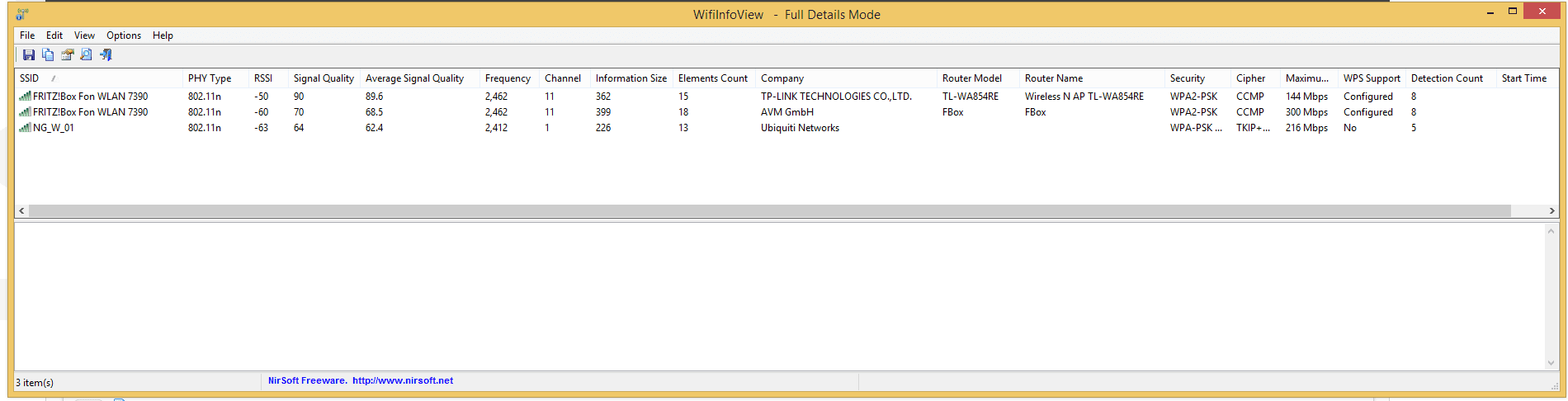Sort by the Router Model column header
The height and width of the screenshot is (401, 1568).
pos(978,78)
